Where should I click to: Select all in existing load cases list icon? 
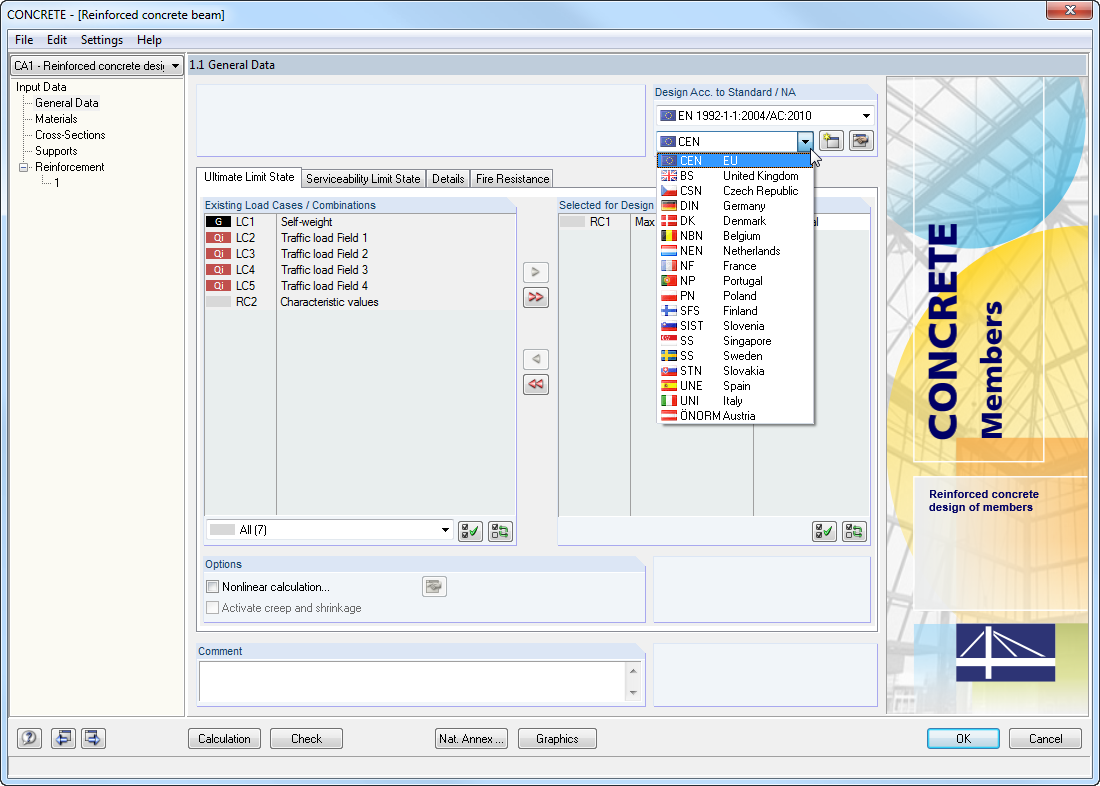[470, 531]
